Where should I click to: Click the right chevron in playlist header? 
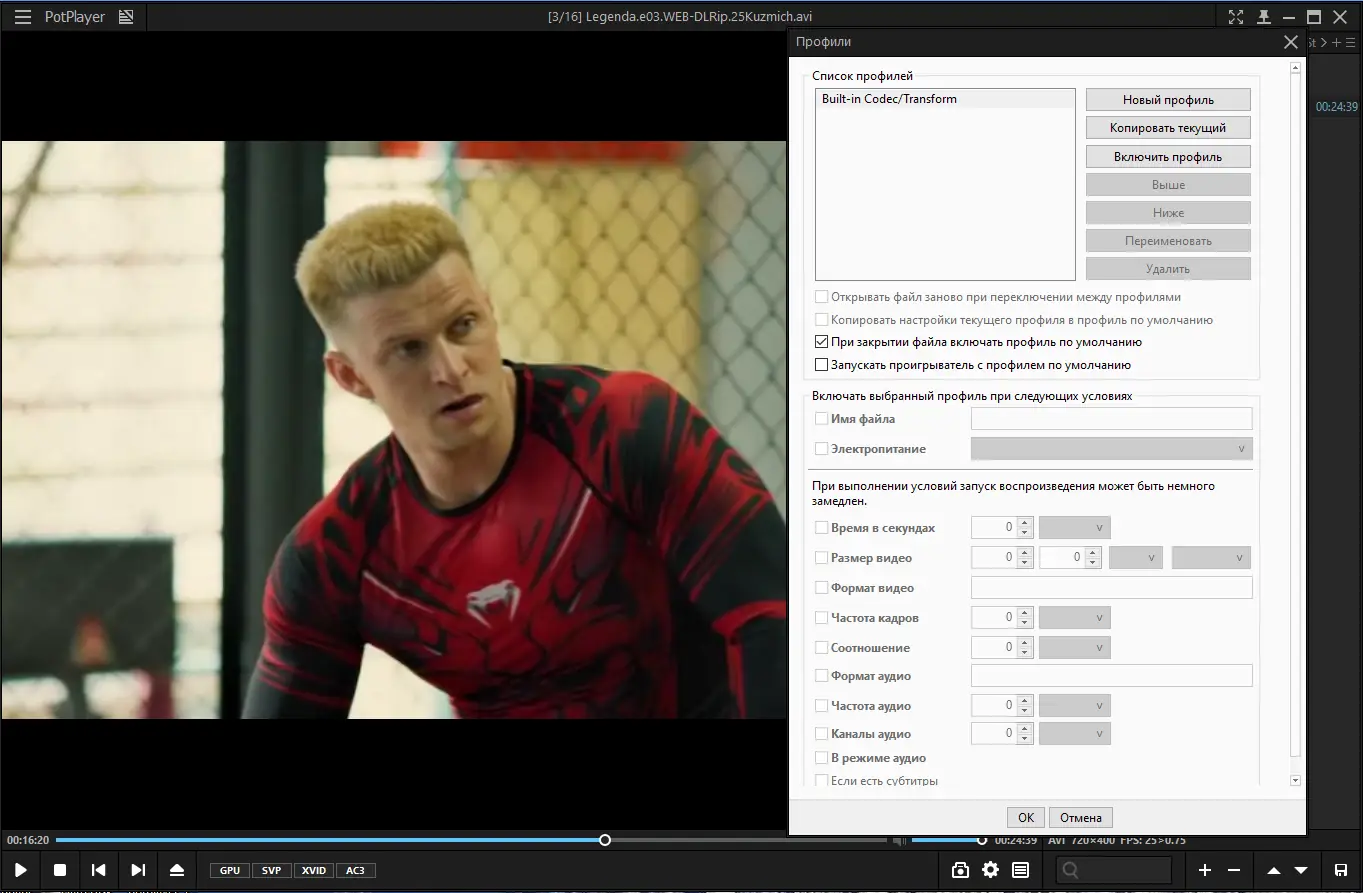tap(1323, 43)
